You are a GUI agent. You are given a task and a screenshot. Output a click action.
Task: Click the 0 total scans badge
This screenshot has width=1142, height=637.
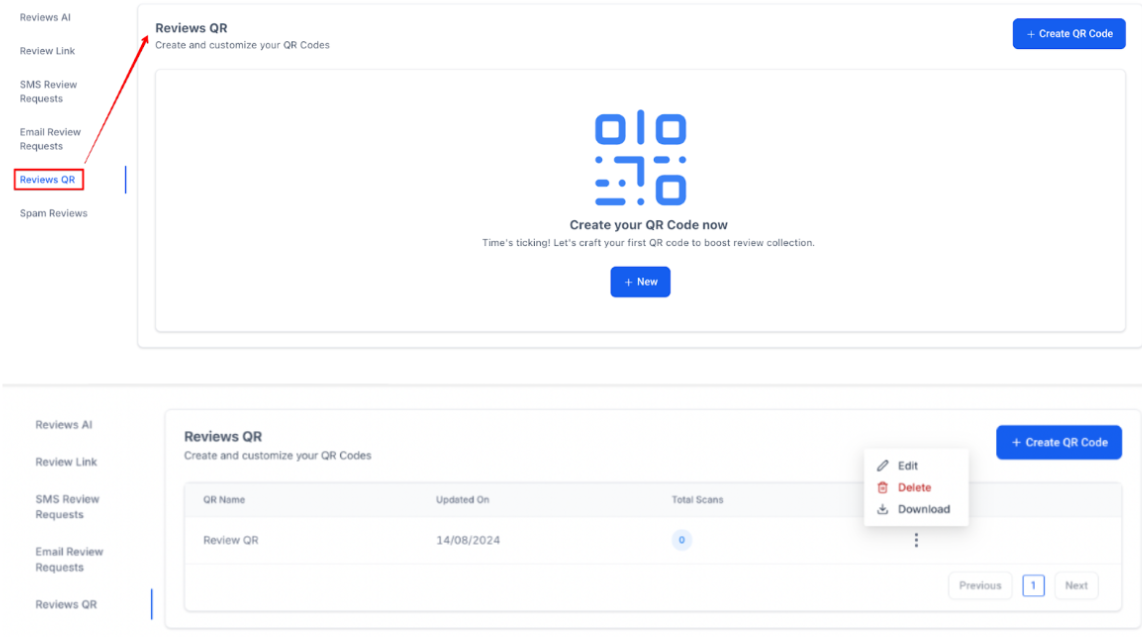(681, 540)
